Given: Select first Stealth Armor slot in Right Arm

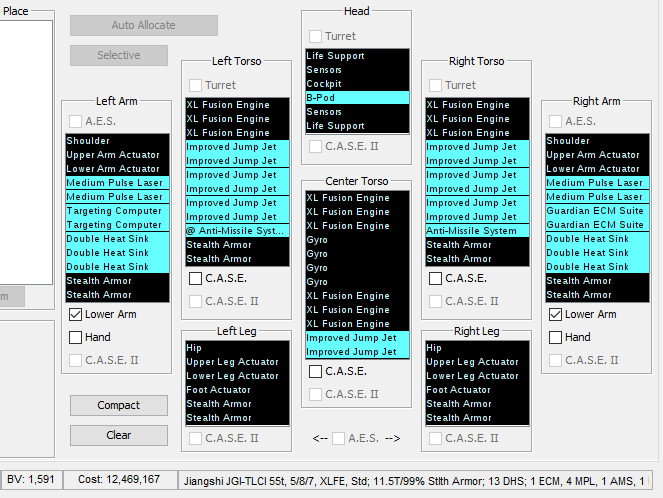Looking at the screenshot, I should (597, 281).
